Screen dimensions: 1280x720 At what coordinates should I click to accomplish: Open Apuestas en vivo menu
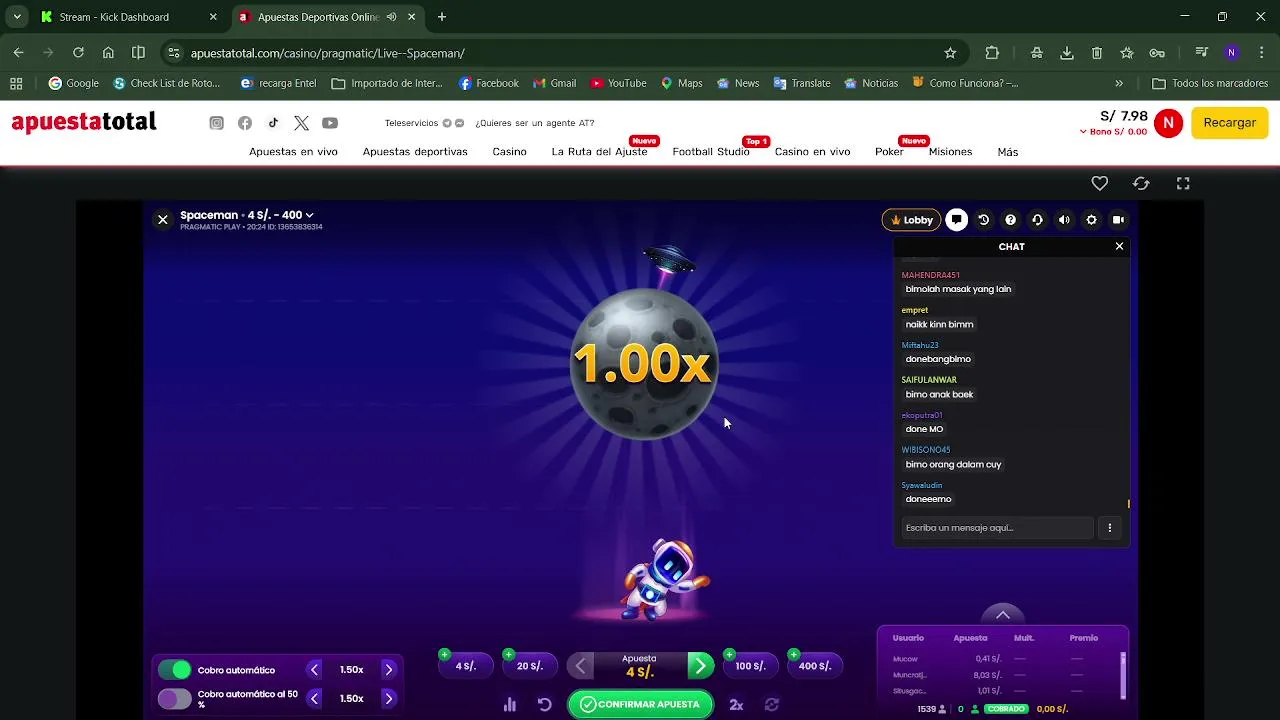(293, 152)
